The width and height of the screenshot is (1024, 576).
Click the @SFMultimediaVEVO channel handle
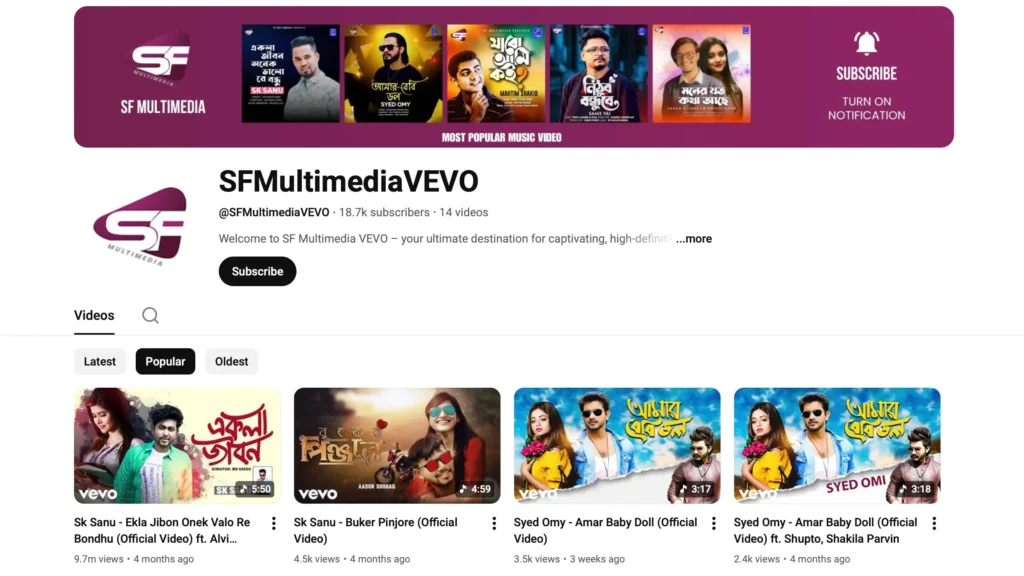274,212
